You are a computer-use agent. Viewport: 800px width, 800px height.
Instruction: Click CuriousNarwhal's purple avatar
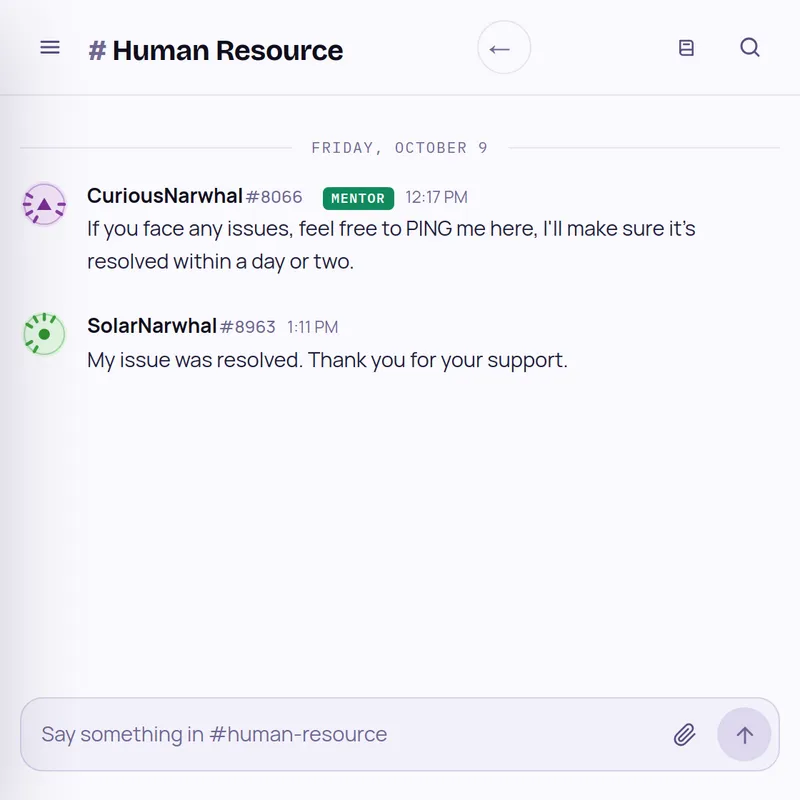44,204
